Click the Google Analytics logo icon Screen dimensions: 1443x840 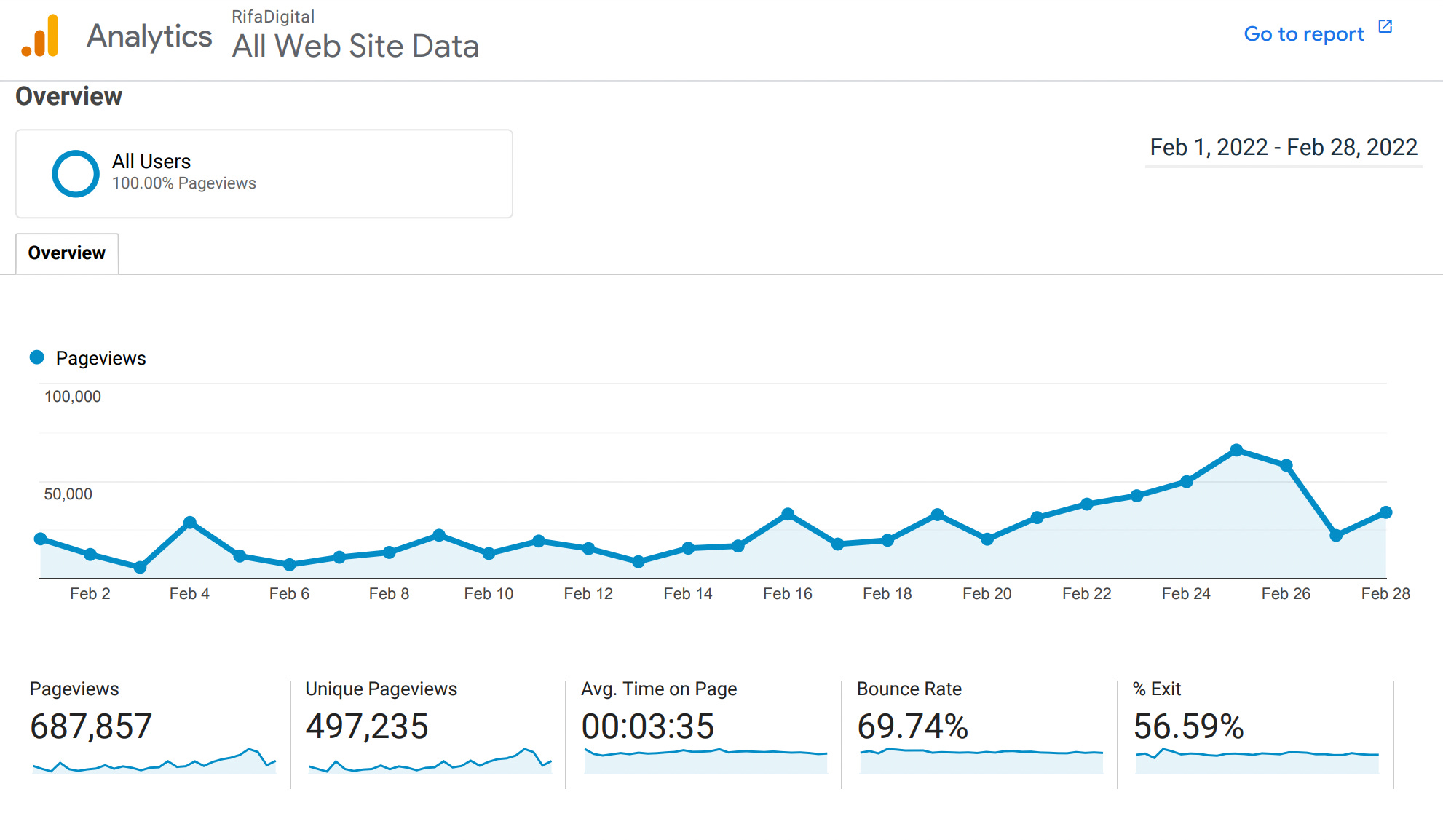pos(40,36)
